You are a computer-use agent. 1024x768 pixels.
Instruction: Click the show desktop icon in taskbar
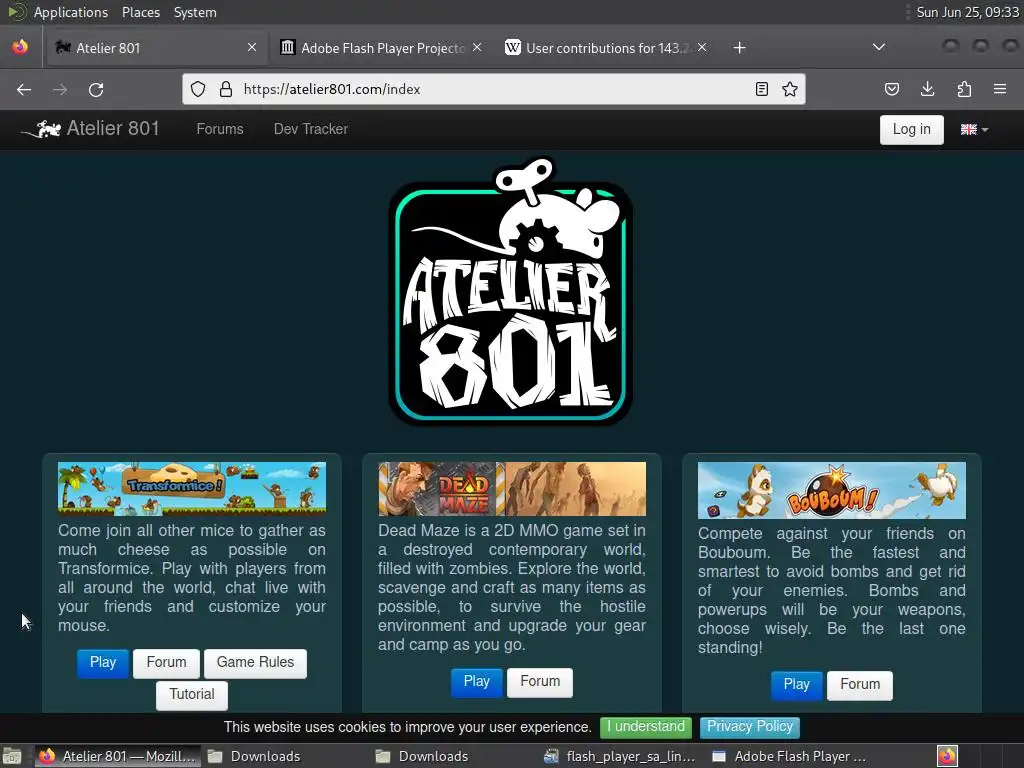12,756
